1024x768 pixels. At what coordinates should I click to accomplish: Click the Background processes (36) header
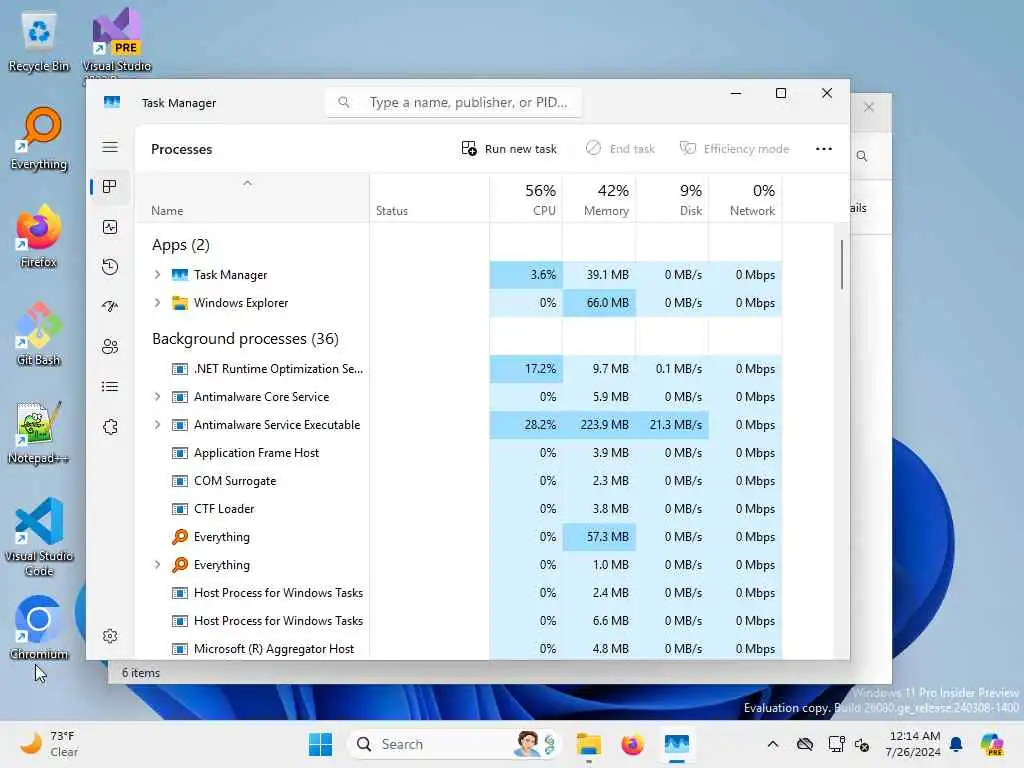click(x=245, y=339)
